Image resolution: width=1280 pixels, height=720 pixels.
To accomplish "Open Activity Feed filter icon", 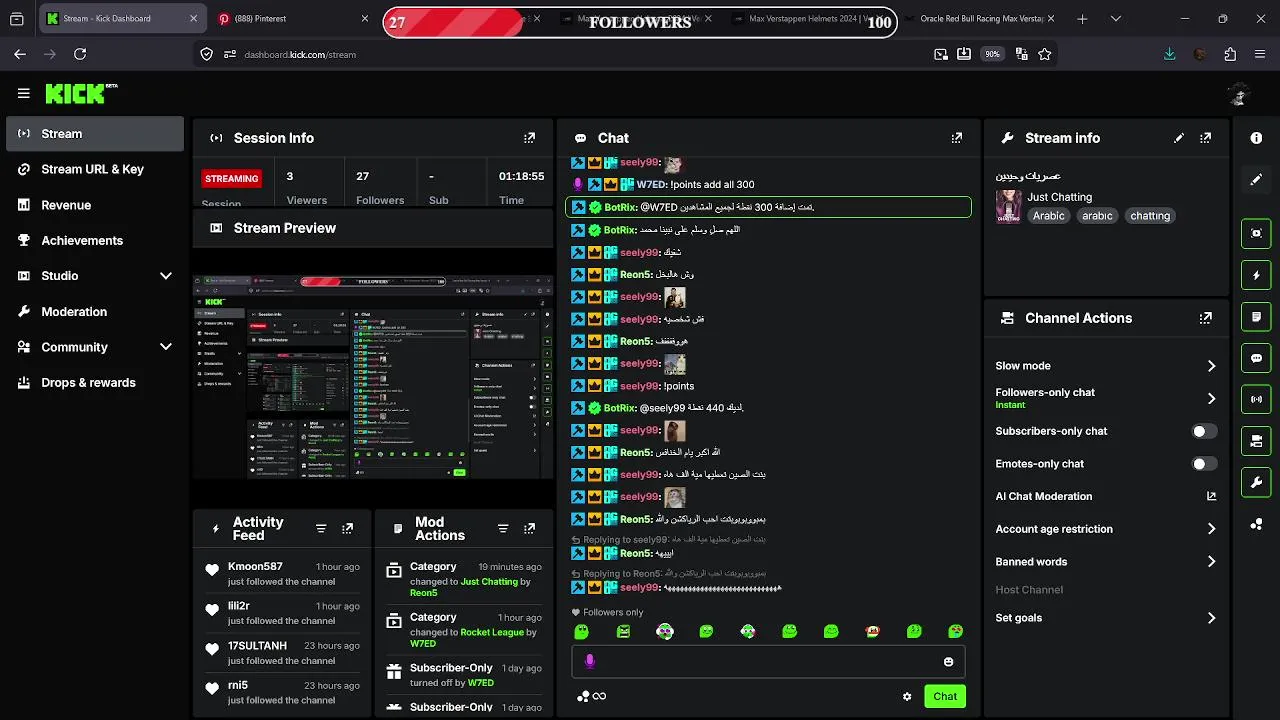I will tap(321, 529).
